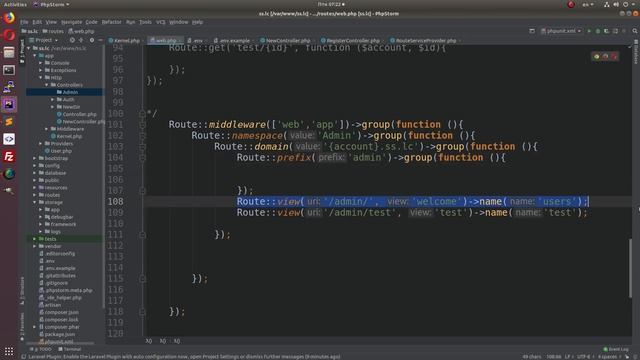Open the Structure side tool window
640x360 pixels.
click(22, 291)
